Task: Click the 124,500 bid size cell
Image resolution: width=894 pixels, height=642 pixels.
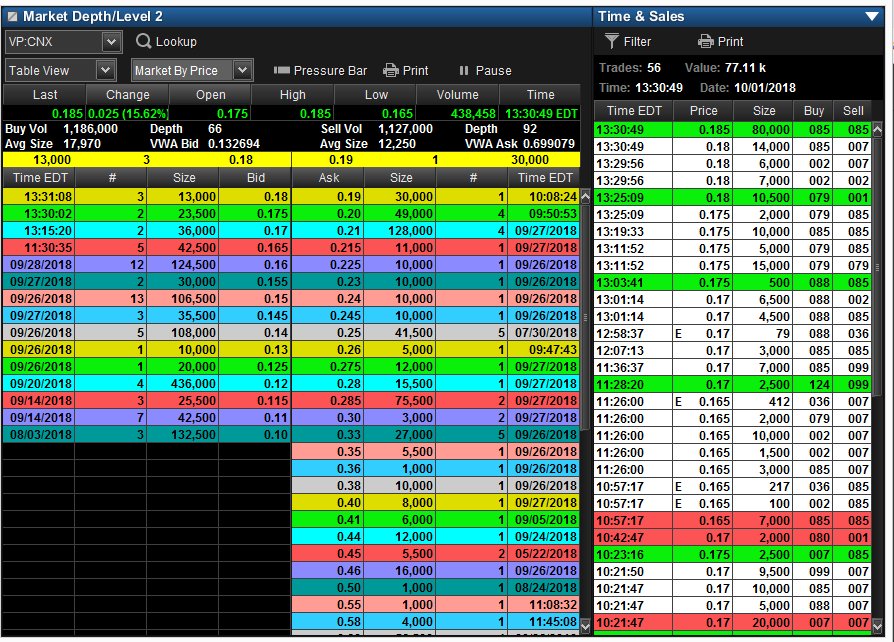Action: pyautogui.click(x=182, y=265)
